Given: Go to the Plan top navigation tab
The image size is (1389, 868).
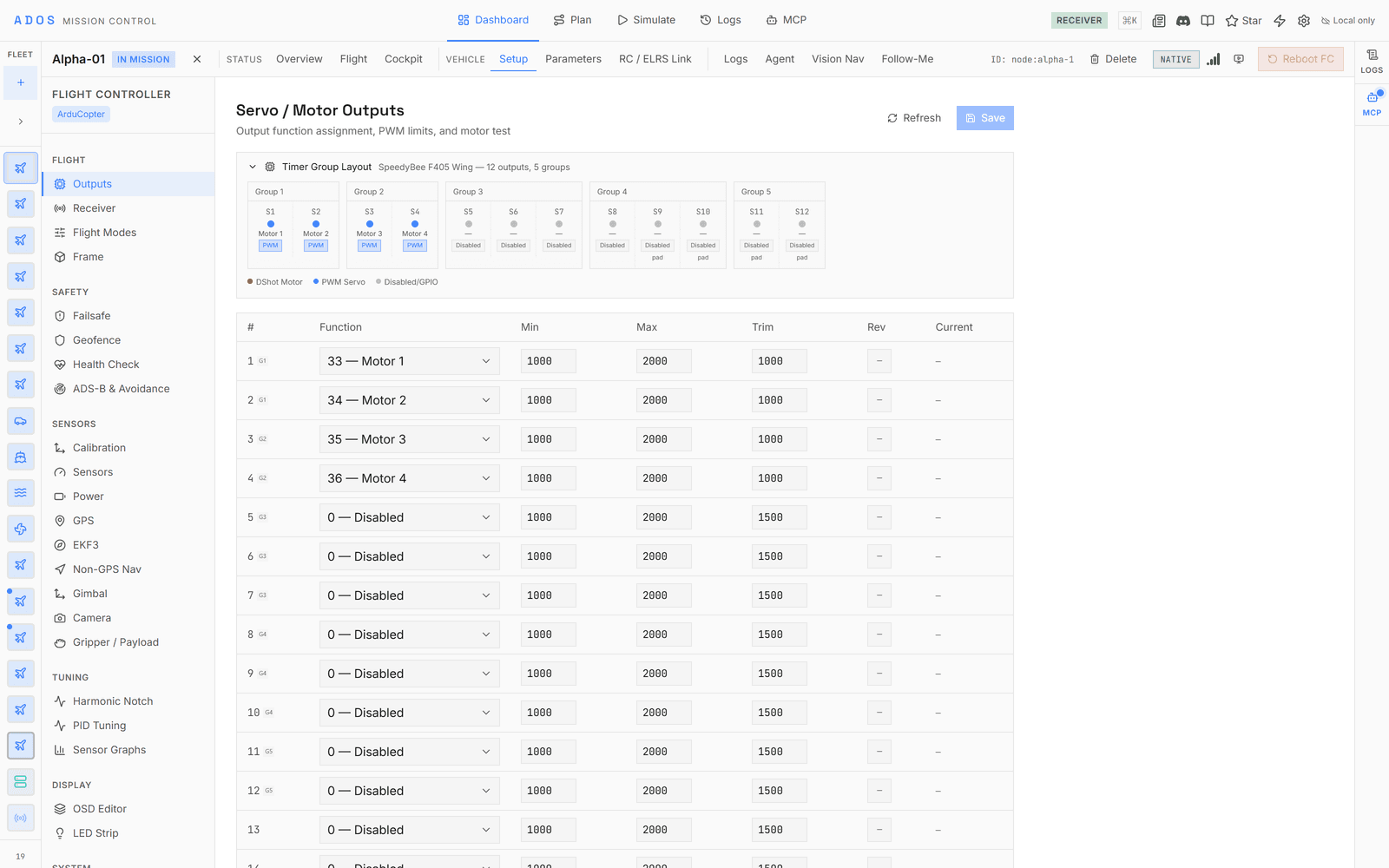Looking at the screenshot, I should (x=573, y=20).
